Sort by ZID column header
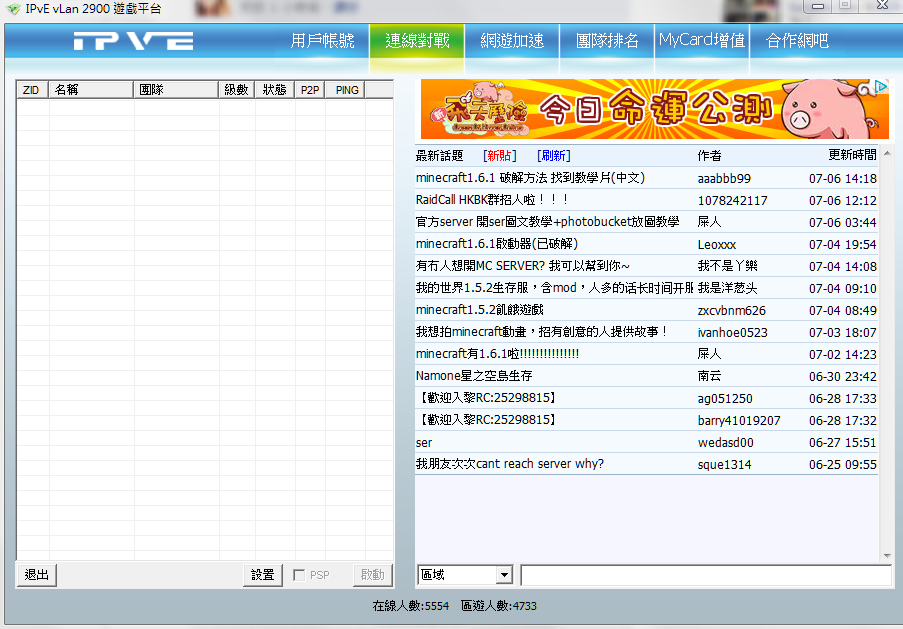Image resolution: width=903 pixels, height=629 pixels. click(32, 90)
